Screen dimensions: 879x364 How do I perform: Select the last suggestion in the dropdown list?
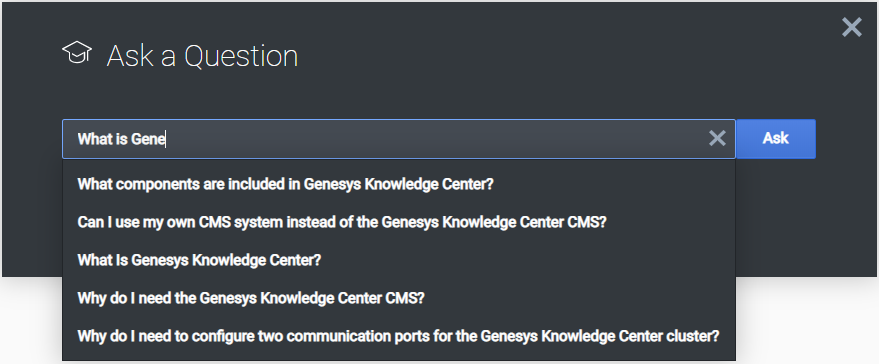click(398, 337)
